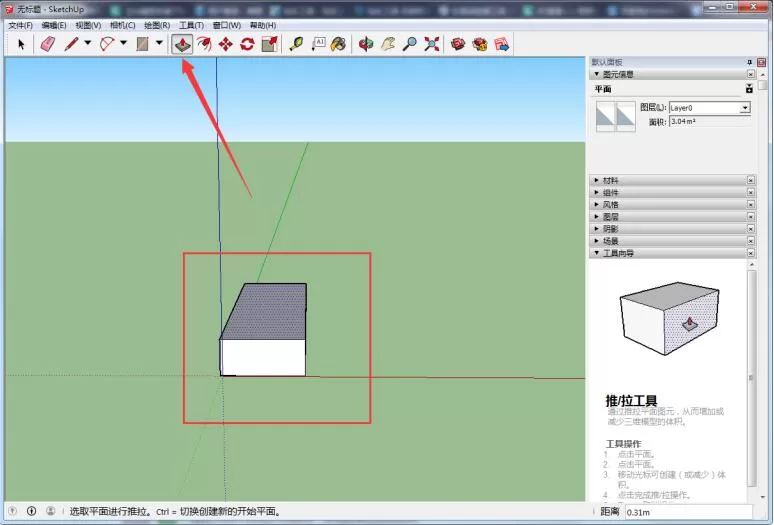Screen dimensions: 774x525
Task: Open the Extension Warehouse icon
Action: pyautogui.click(x=480, y=44)
